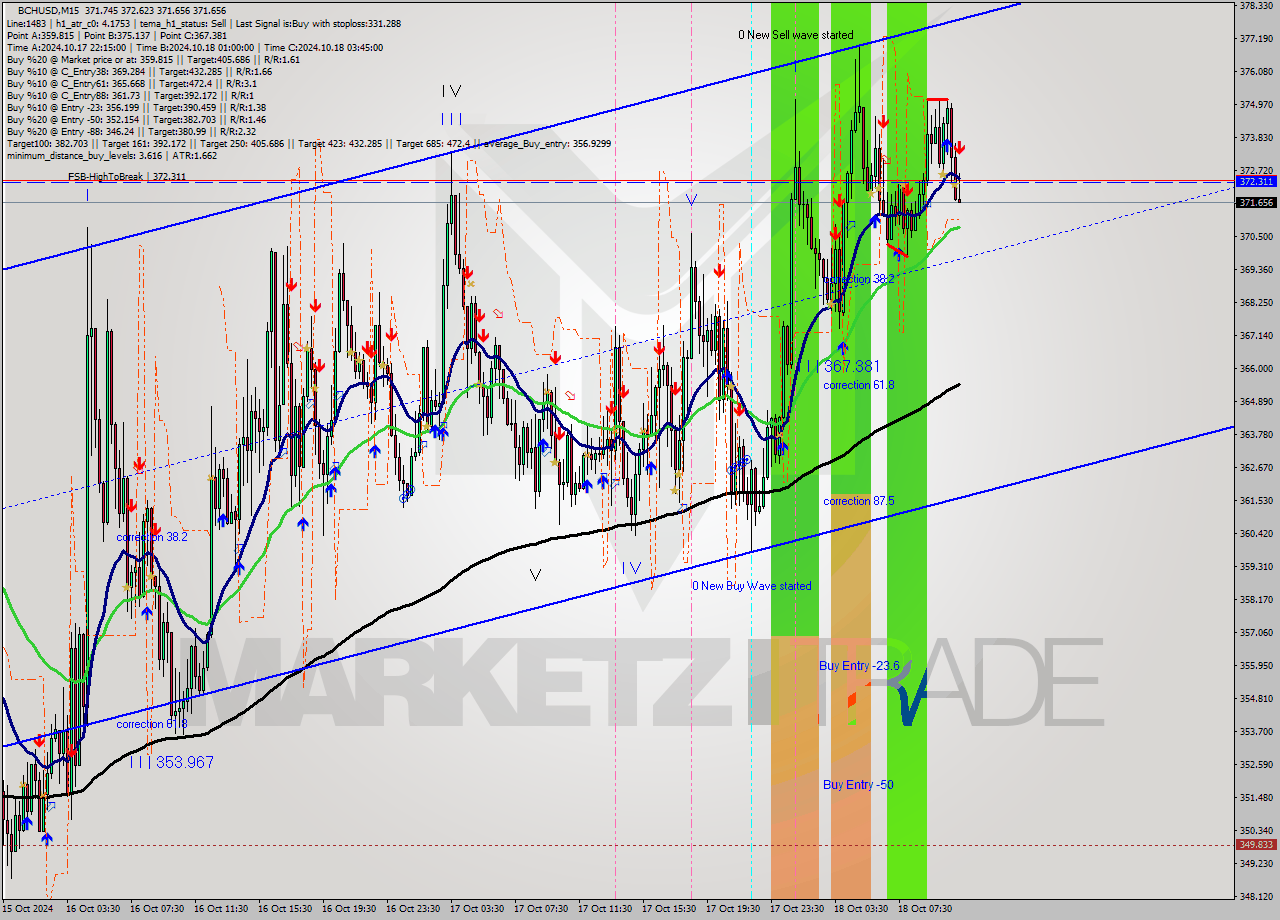Click the 362.670 price axis value
The height and width of the screenshot is (920, 1280).
pos(1255,468)
